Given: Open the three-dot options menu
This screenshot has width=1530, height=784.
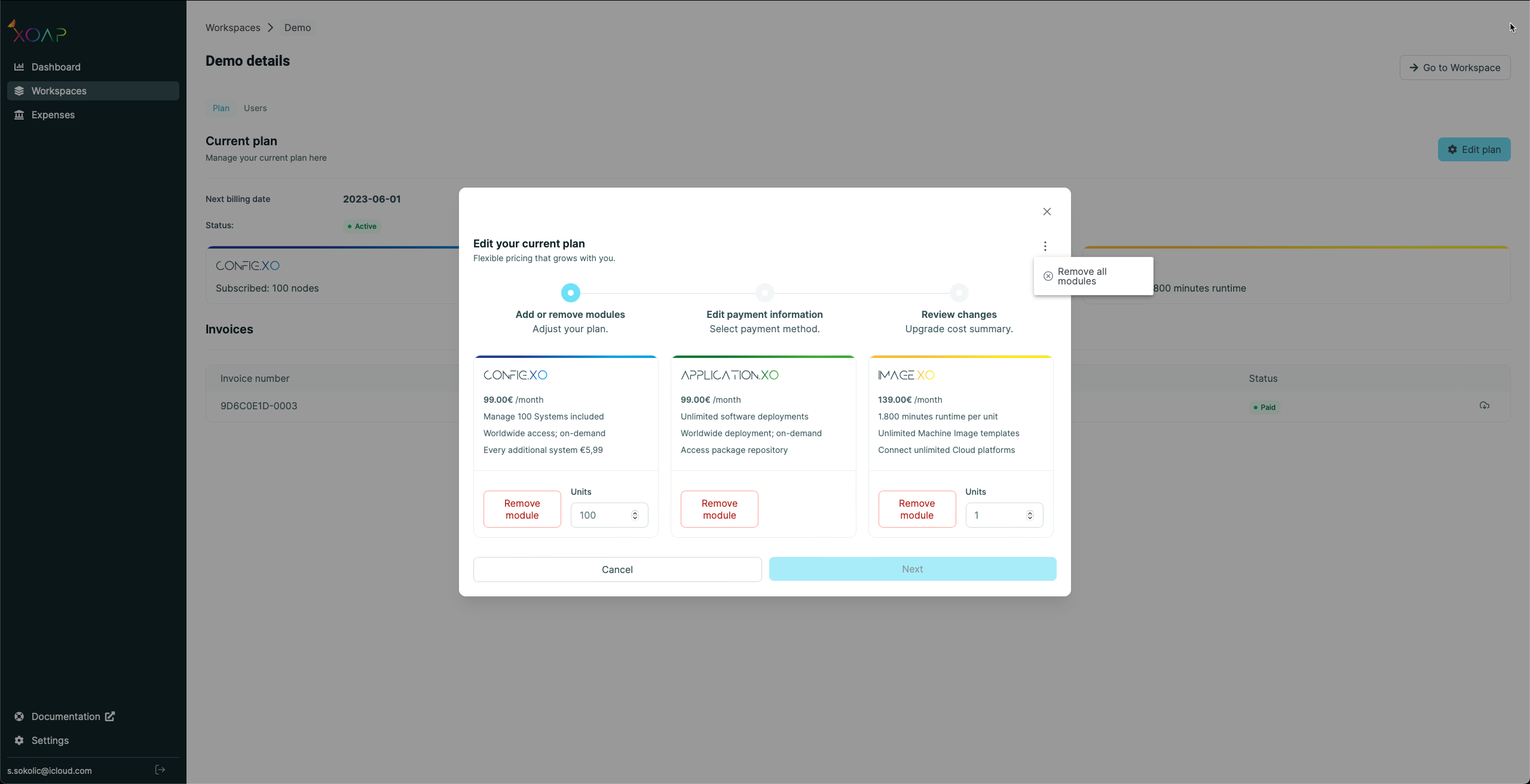Looking at the screenshot, I should [x=1045, y=246].
